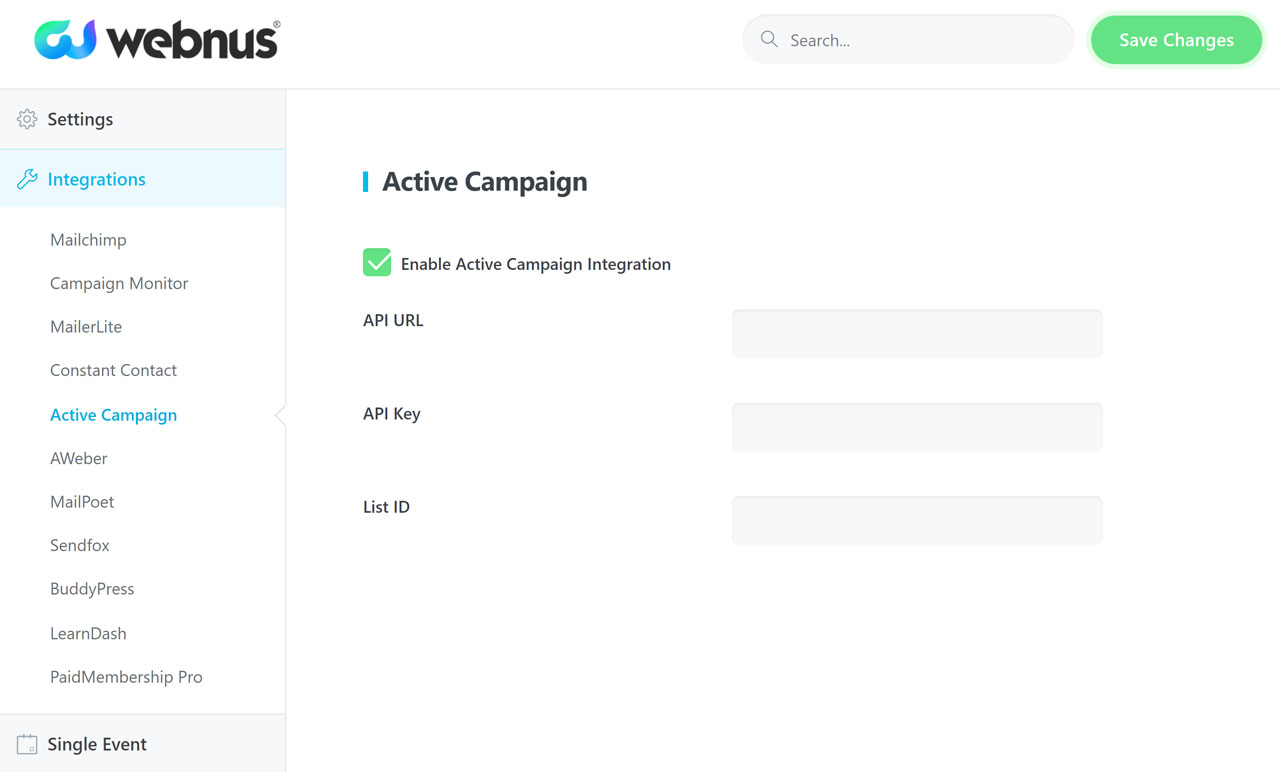Click the Enable Active Campaign Integration label
1280x772 pixels.
(x=536, y=264)
